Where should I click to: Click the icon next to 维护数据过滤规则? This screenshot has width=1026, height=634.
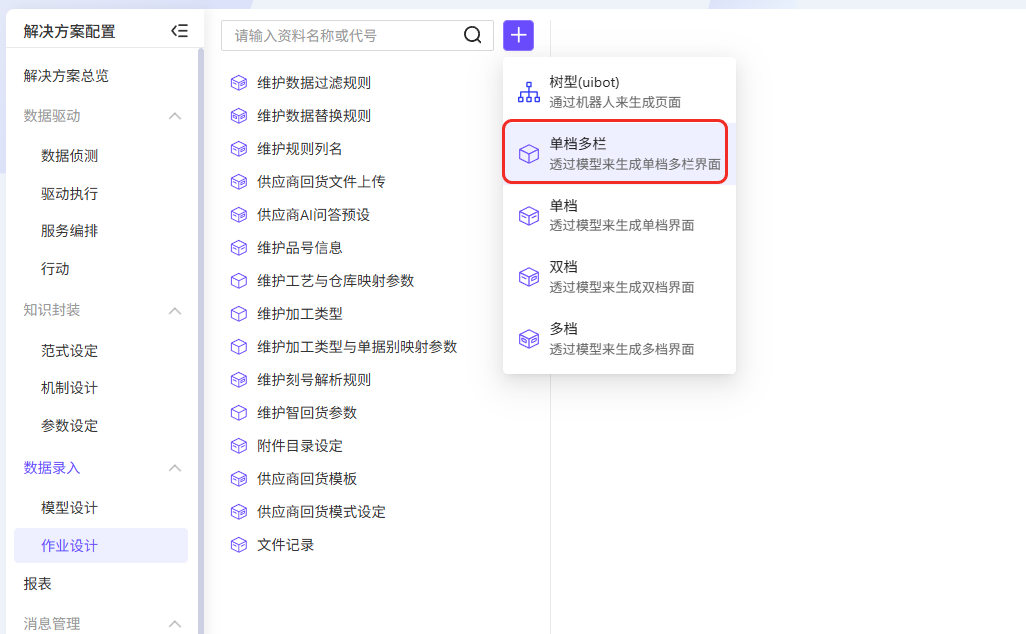point(238,83)
